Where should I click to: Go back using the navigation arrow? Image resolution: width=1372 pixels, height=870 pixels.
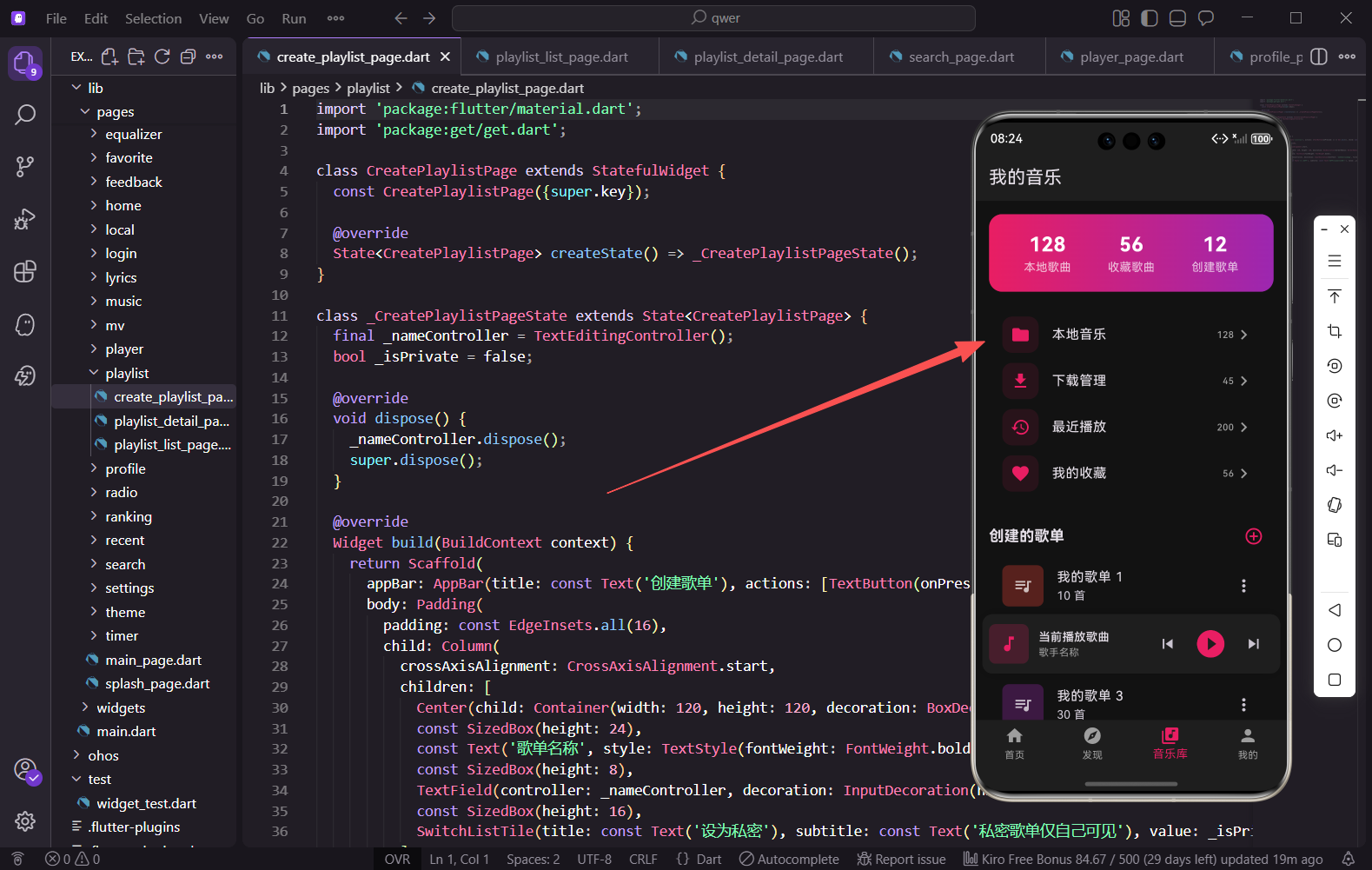(x=401, y=18)
